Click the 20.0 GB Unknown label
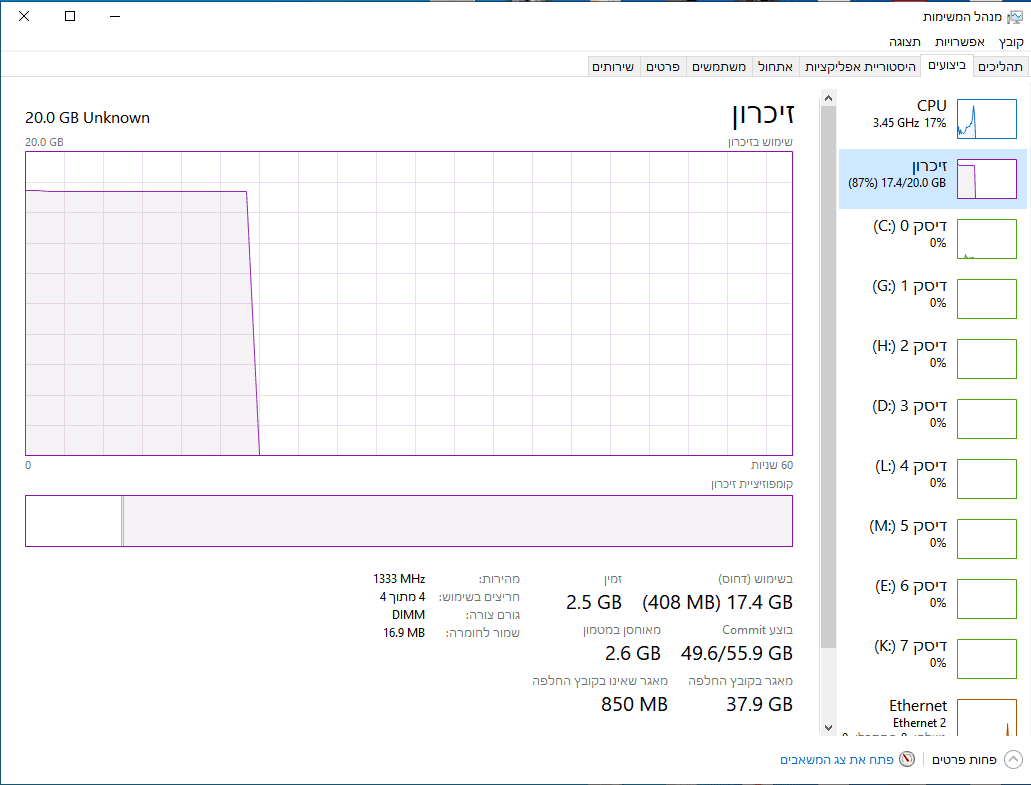 tap(87, 118)
